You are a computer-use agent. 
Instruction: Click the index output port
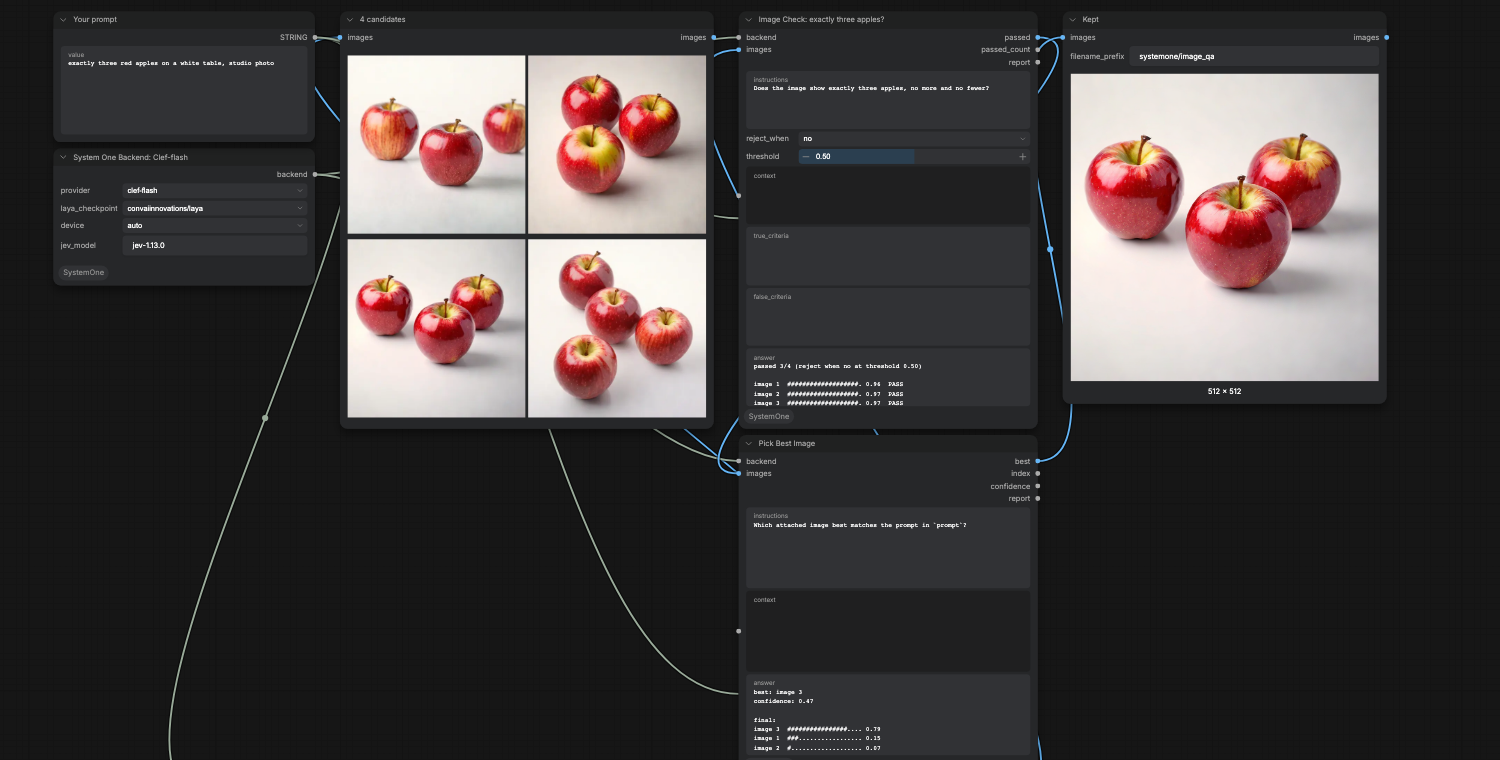click(x=1038, y=474)
